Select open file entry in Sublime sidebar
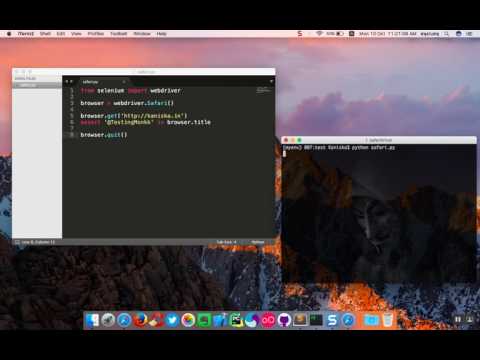This screenshot has height=360, width=480. click(37, 85)
